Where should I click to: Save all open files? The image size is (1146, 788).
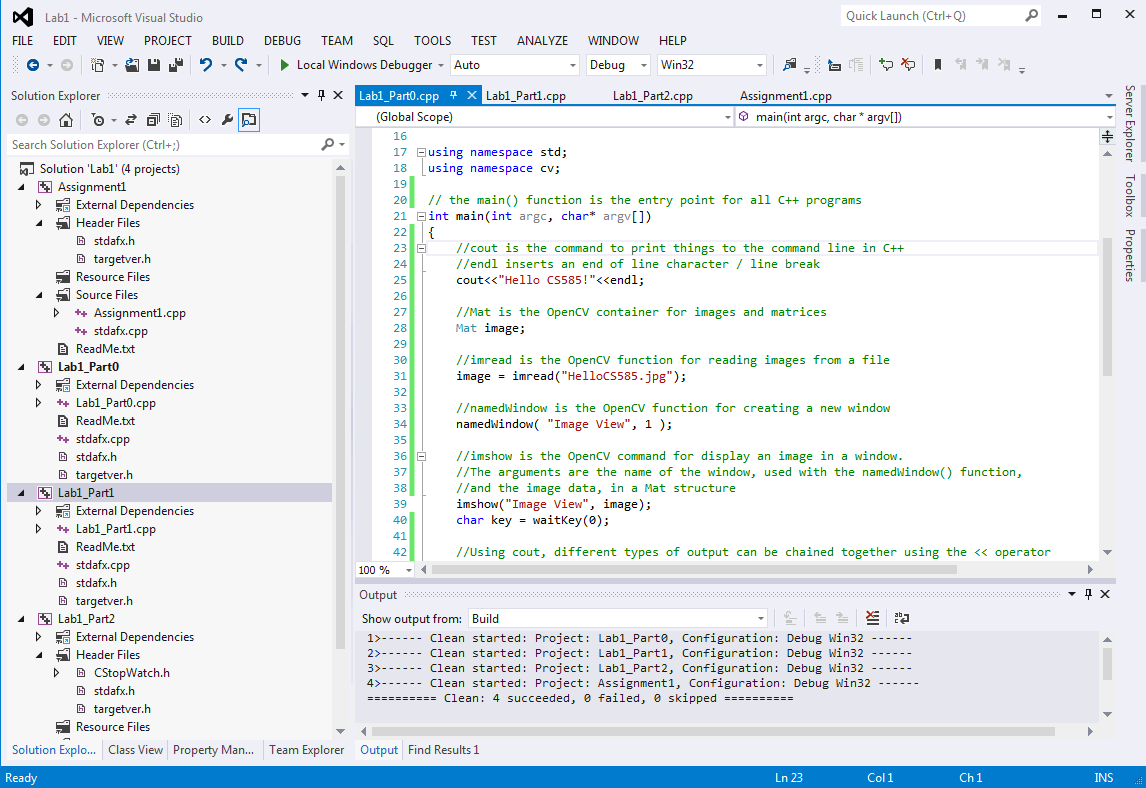coord(177,64)
